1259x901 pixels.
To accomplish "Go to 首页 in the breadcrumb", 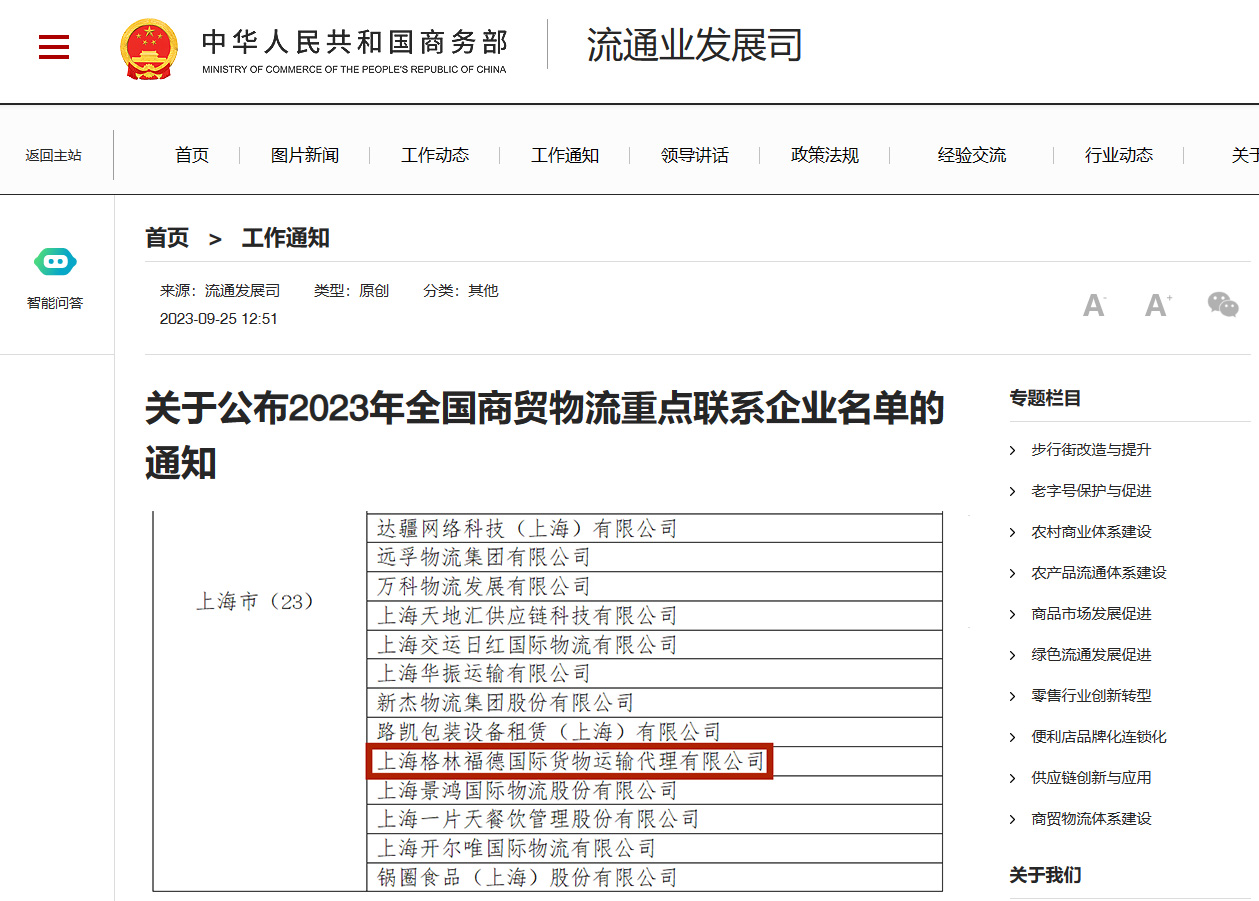I will [x=167, y=238].
